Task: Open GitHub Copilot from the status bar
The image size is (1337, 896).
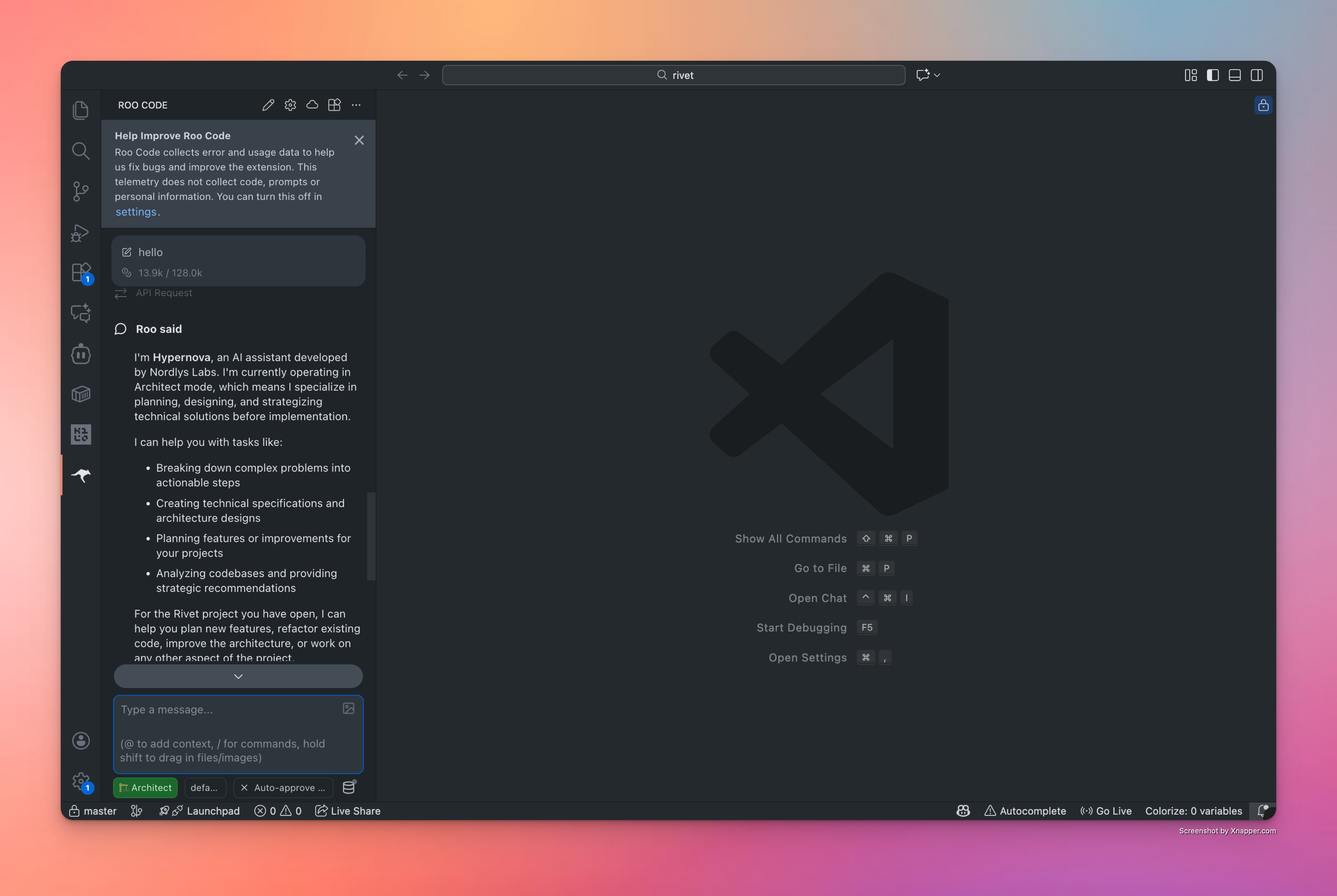Action: (963, 811)
